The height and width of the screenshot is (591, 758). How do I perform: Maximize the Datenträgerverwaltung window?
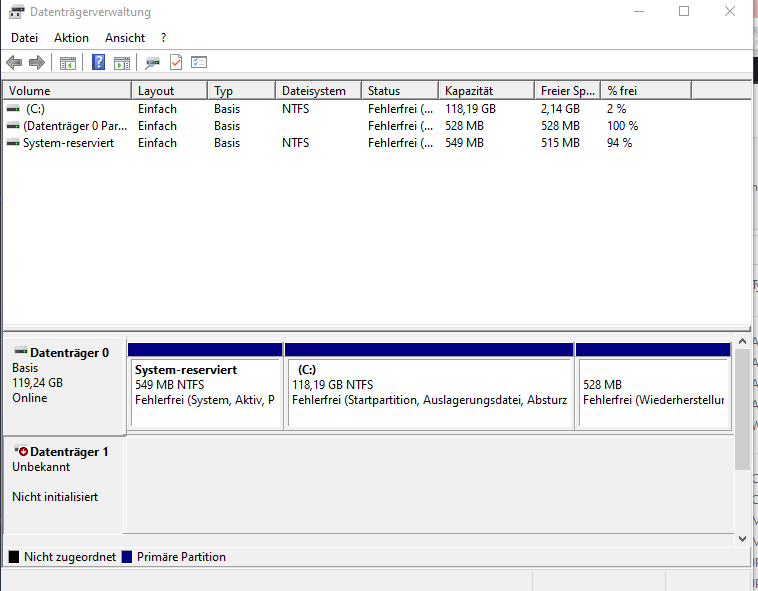pyautogui.click(x=684, y=12)
